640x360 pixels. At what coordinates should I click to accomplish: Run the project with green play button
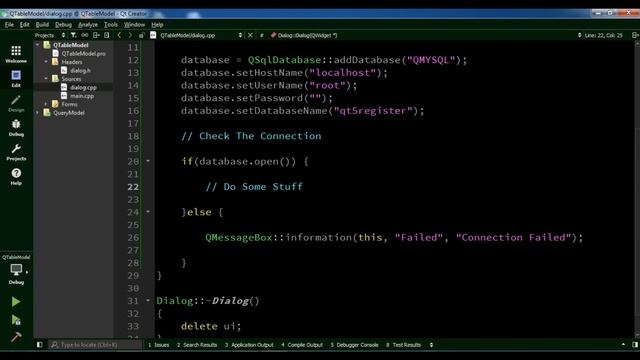(x=16, y=302)
